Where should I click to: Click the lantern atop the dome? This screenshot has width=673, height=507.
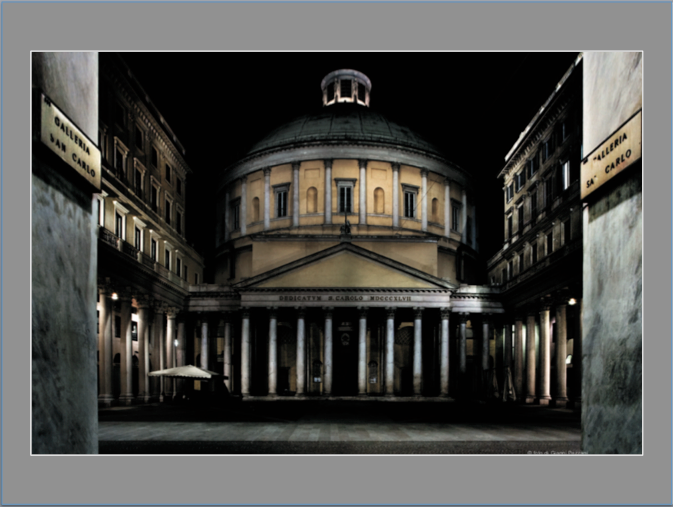(x=346, y=88)
